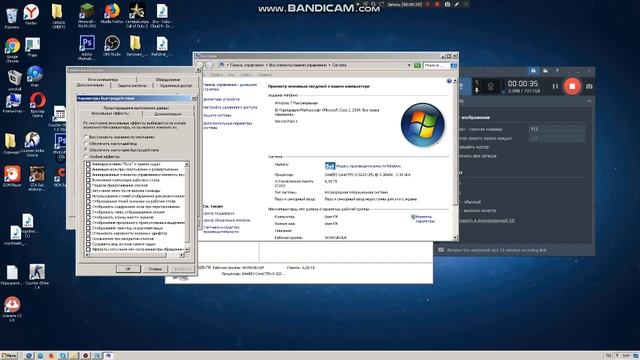This screenshot has height=360, width=640.
Task: Open 'Индекс производительности Windows' link
Action: 368,166
